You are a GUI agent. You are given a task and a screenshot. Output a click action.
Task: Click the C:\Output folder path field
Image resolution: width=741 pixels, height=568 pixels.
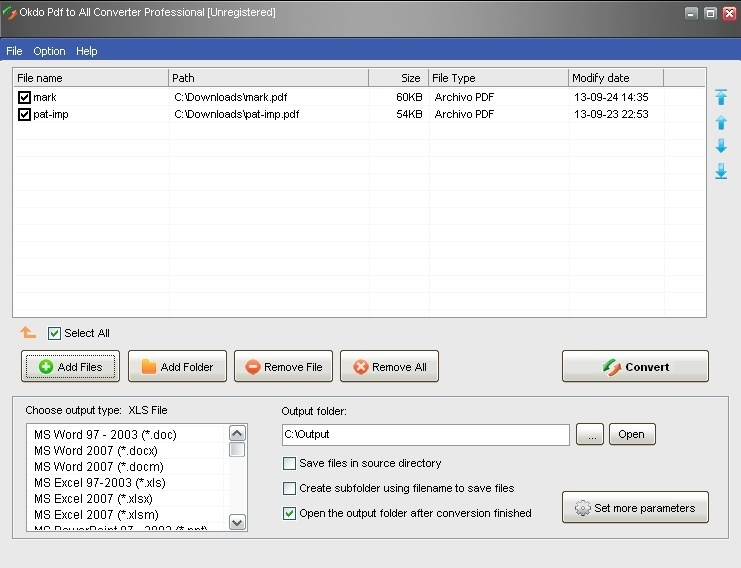coord(425,434)
